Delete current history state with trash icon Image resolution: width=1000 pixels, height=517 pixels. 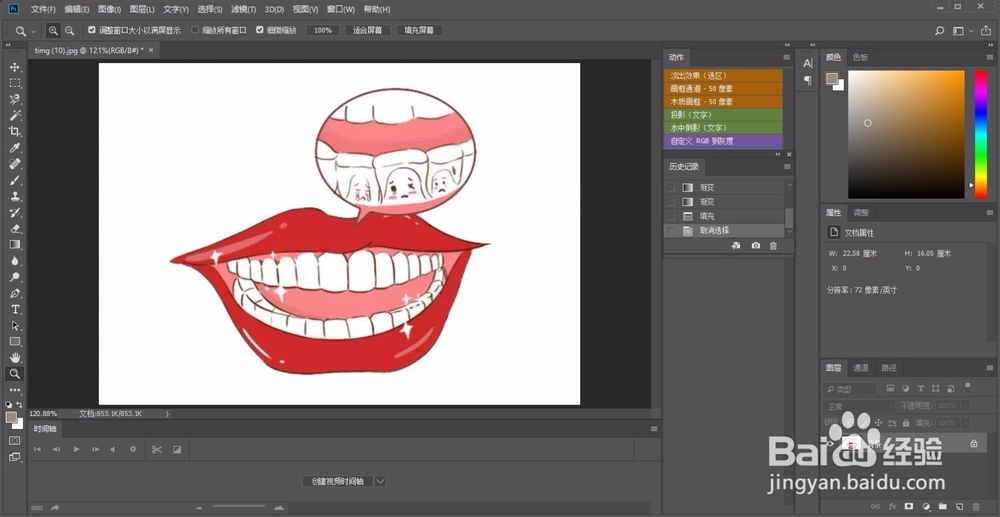(x=773, y=245)
